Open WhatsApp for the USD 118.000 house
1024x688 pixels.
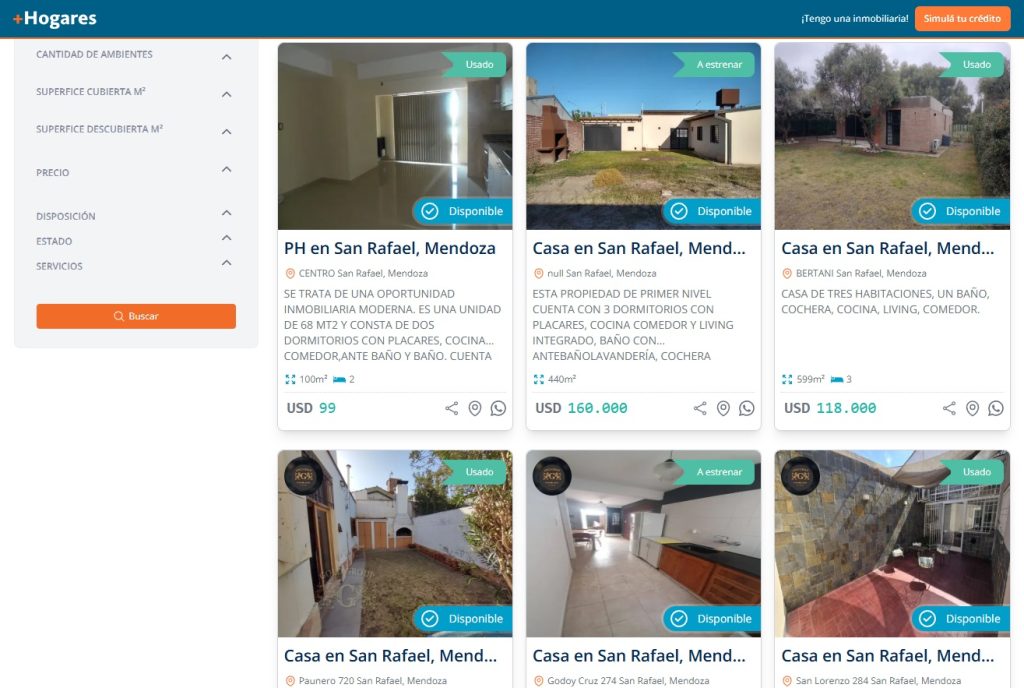click(996, 409)
